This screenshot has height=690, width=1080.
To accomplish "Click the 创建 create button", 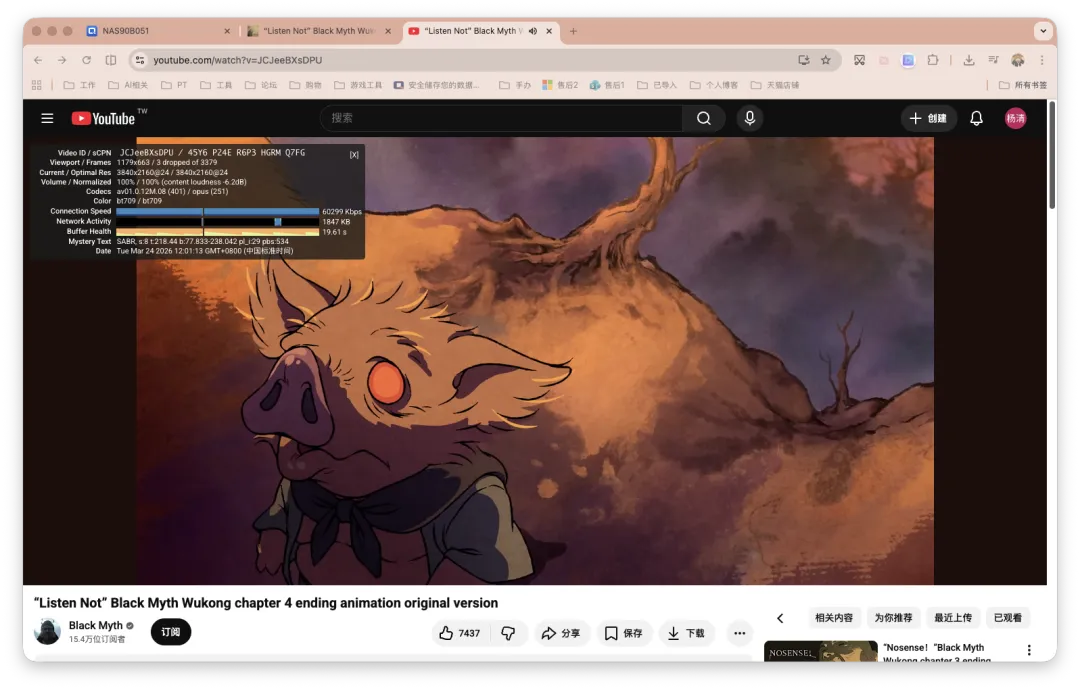I will point(928,118).
